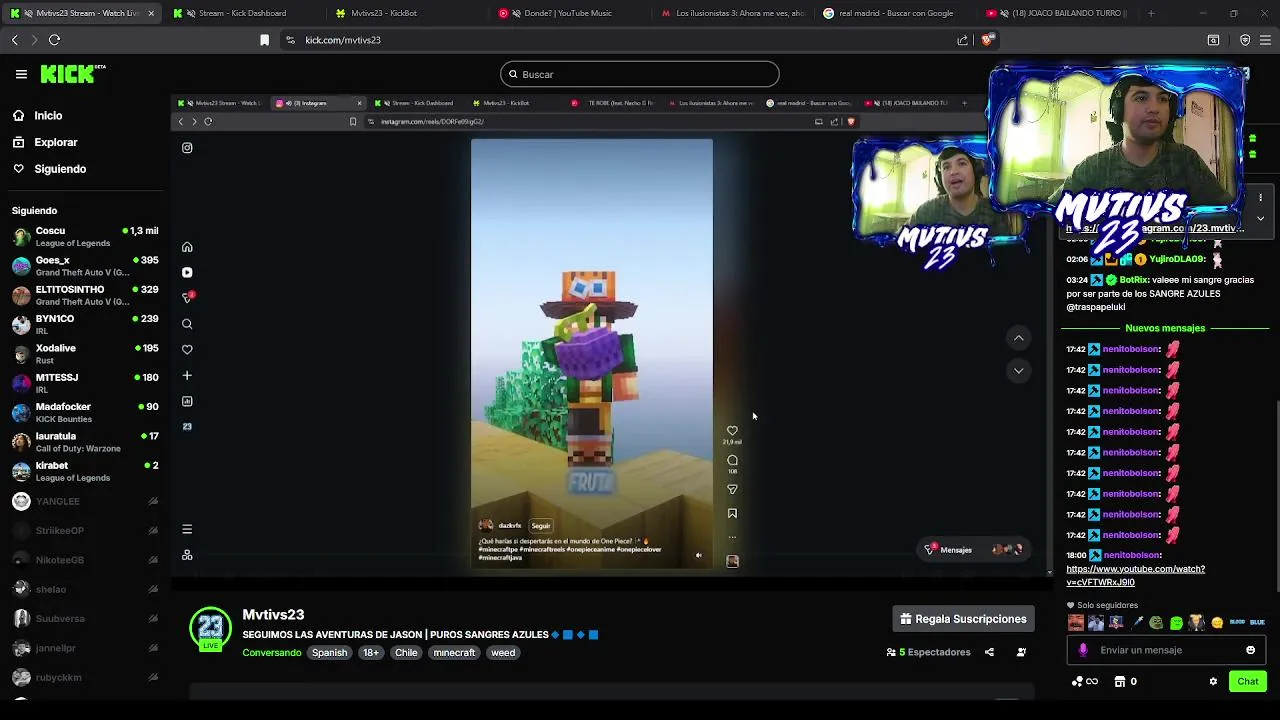Open Siguiendo in Kick sidebar

point(60,169)
